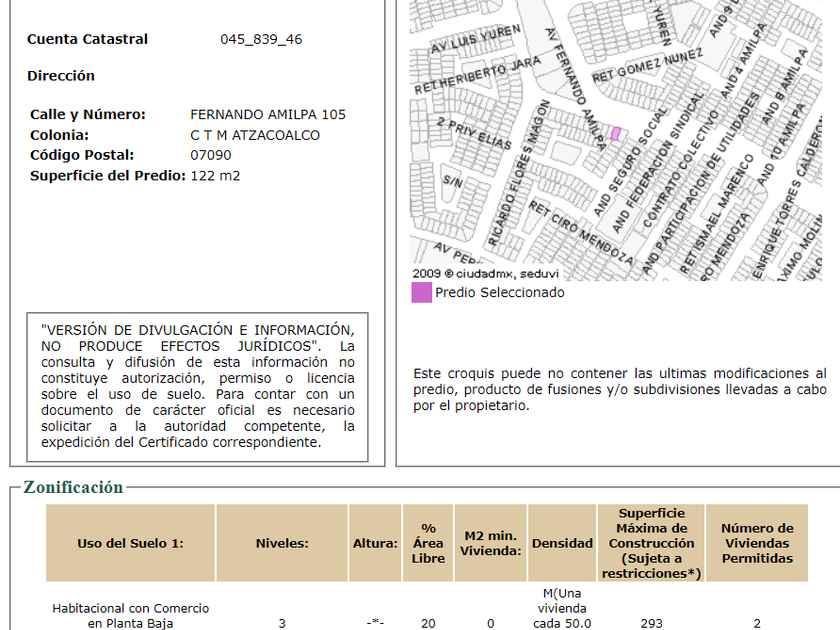840x630 pixels.
Task: Click 'Uso del Suelo 1:' column header
Action: pos(130,543)
